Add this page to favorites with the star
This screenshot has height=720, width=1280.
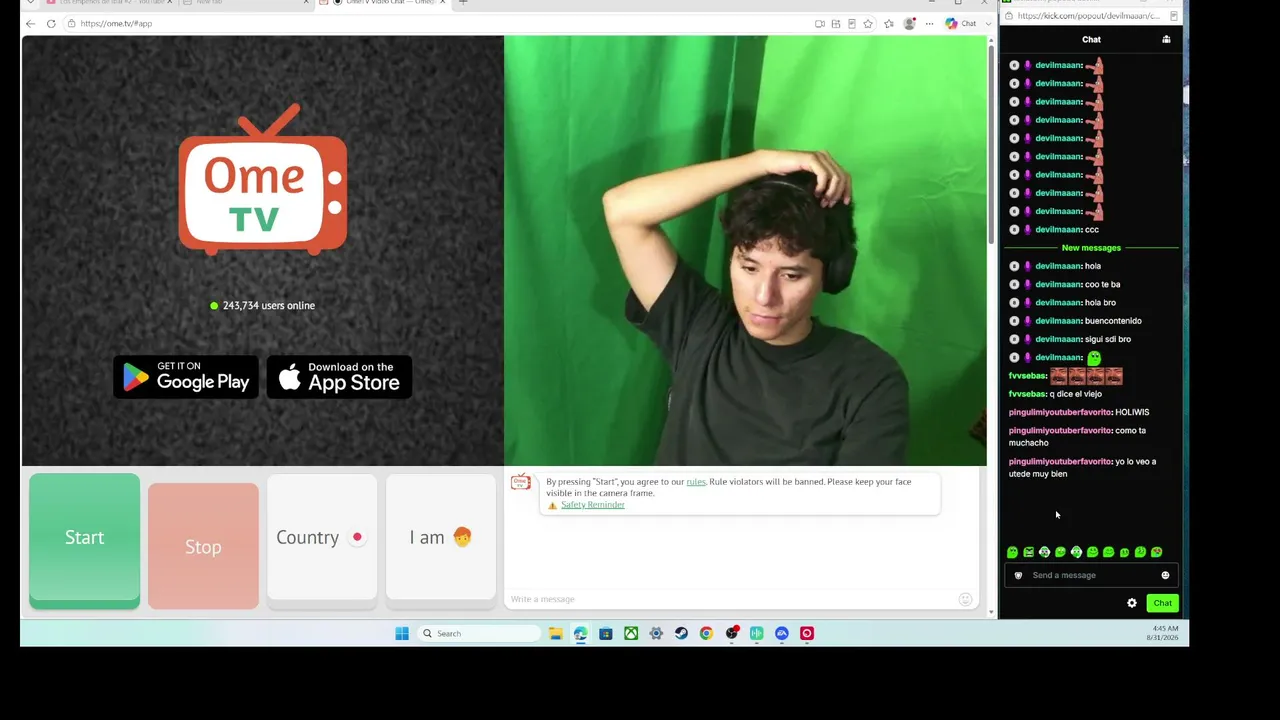click(x=868, y=23)
